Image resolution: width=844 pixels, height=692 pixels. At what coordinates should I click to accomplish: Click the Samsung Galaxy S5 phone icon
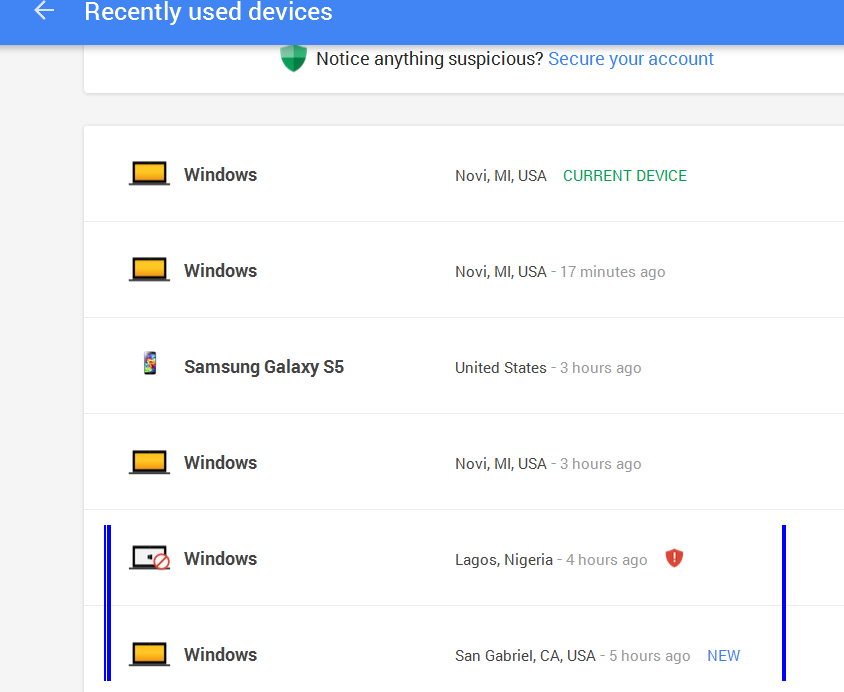150,363
